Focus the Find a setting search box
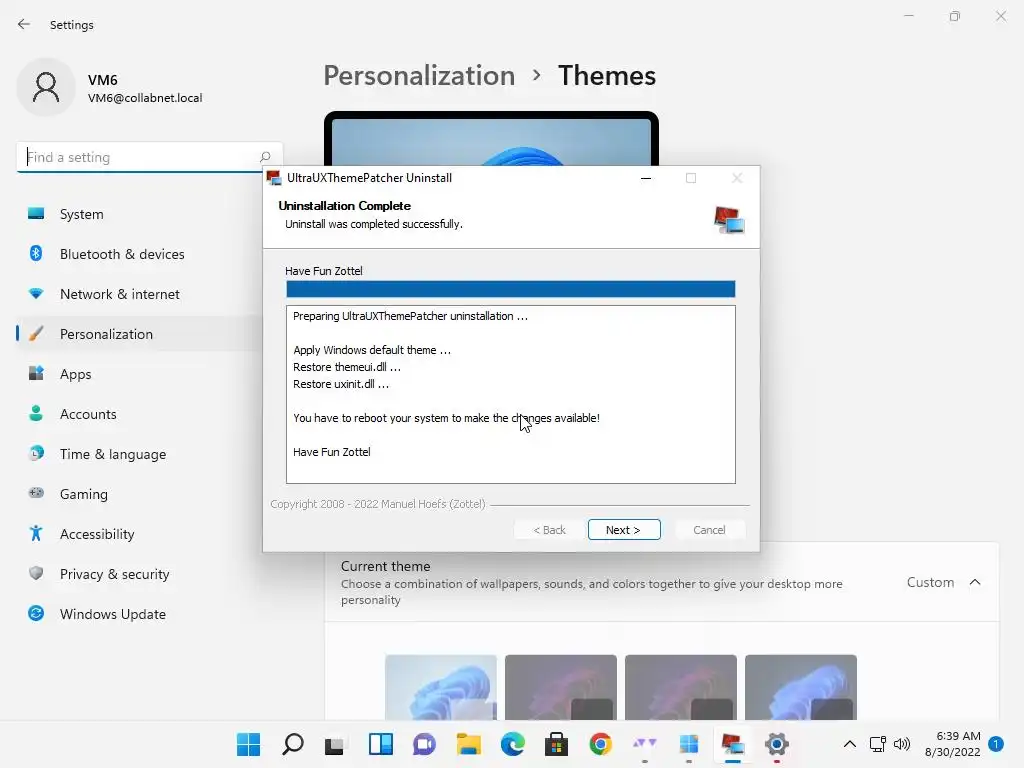This screenshot has width=1024, height=768. [149, 157]
